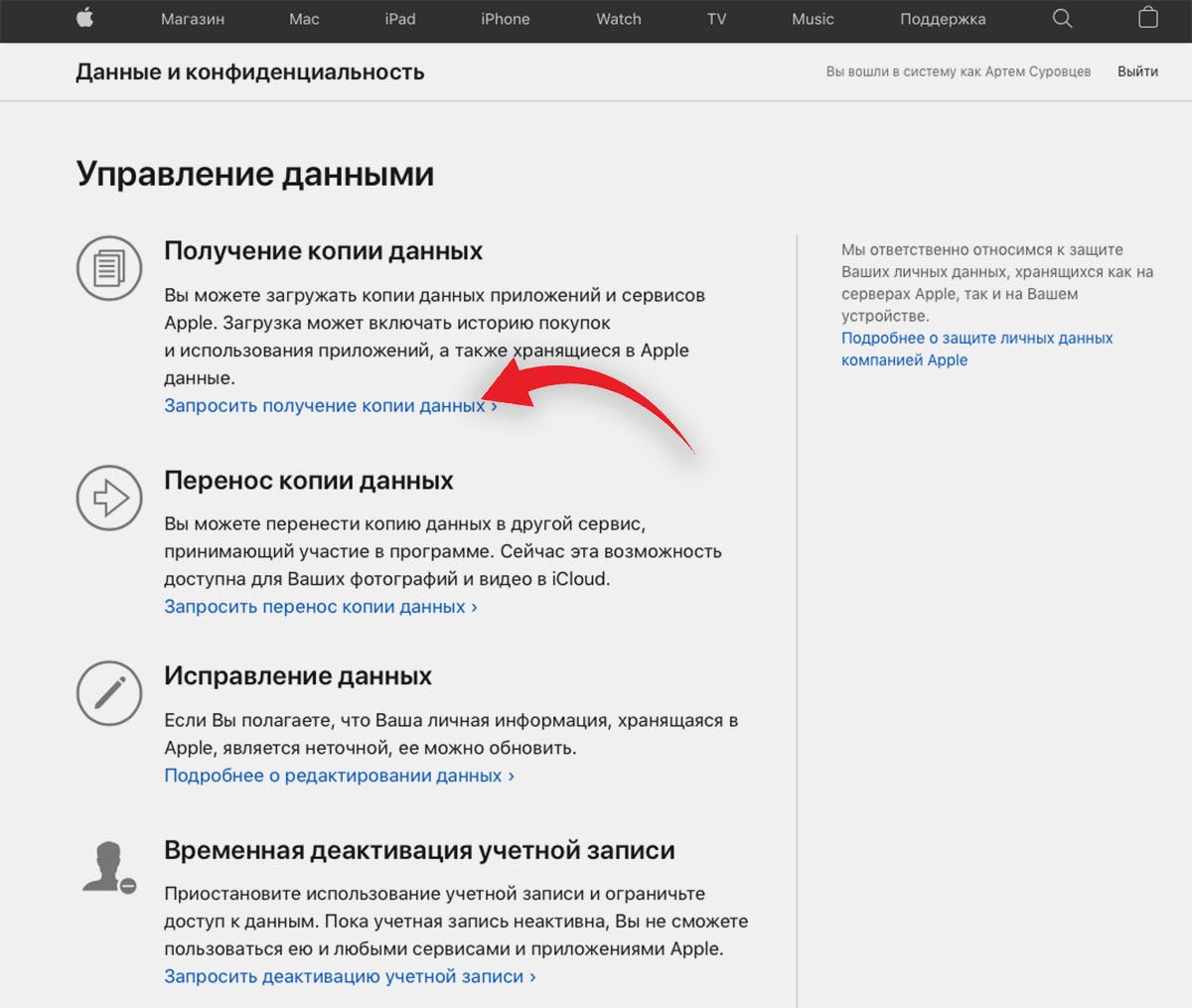Open the Music menu item
The image size is (1192, 1008).
coord(813,19)
